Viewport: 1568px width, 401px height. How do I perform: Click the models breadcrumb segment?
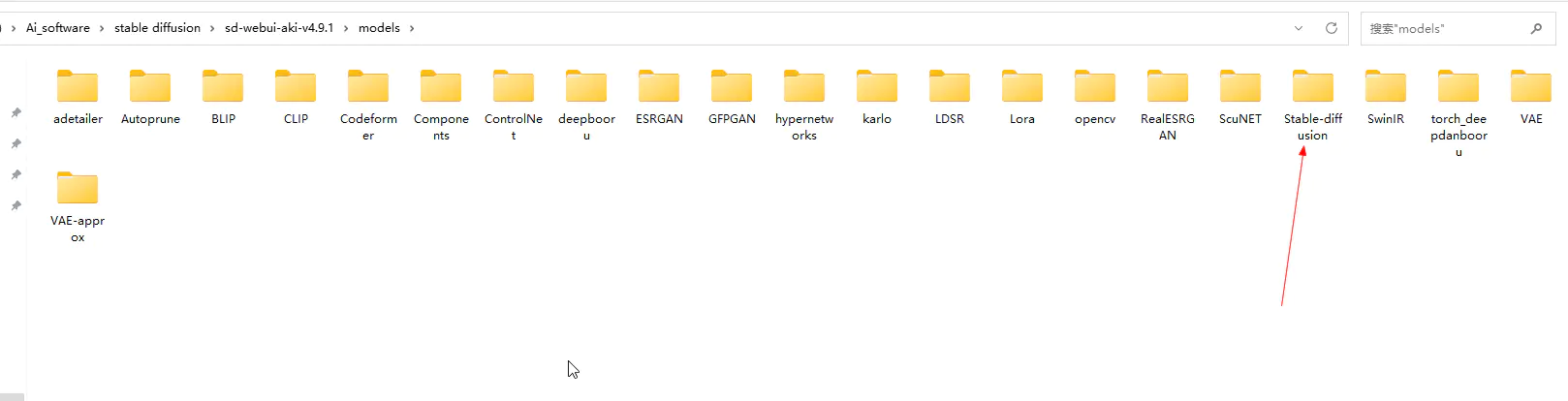point(379,28)
